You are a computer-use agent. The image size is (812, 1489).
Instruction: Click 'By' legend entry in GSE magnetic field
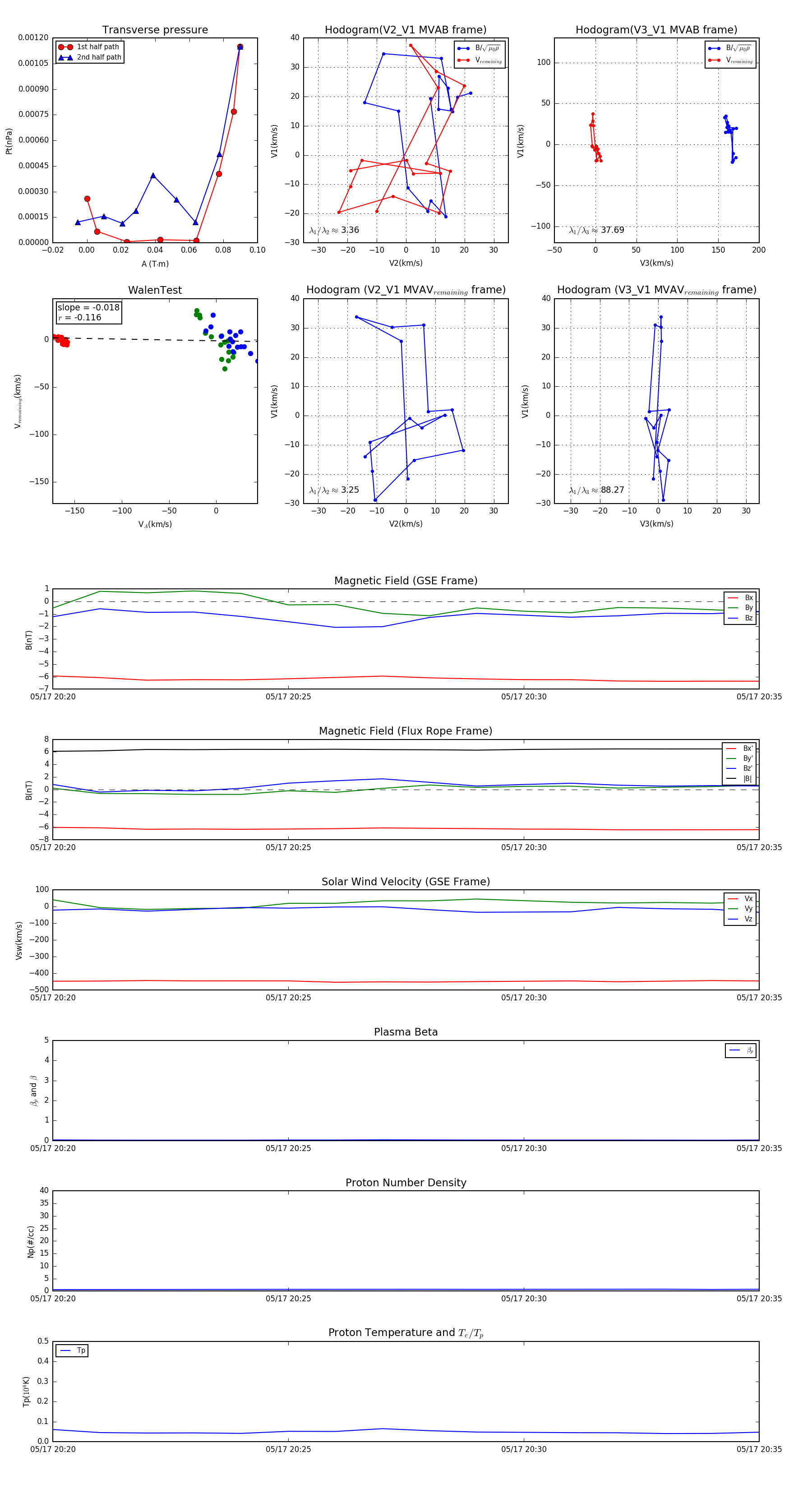pyautogui.click(x=740, y=607)
